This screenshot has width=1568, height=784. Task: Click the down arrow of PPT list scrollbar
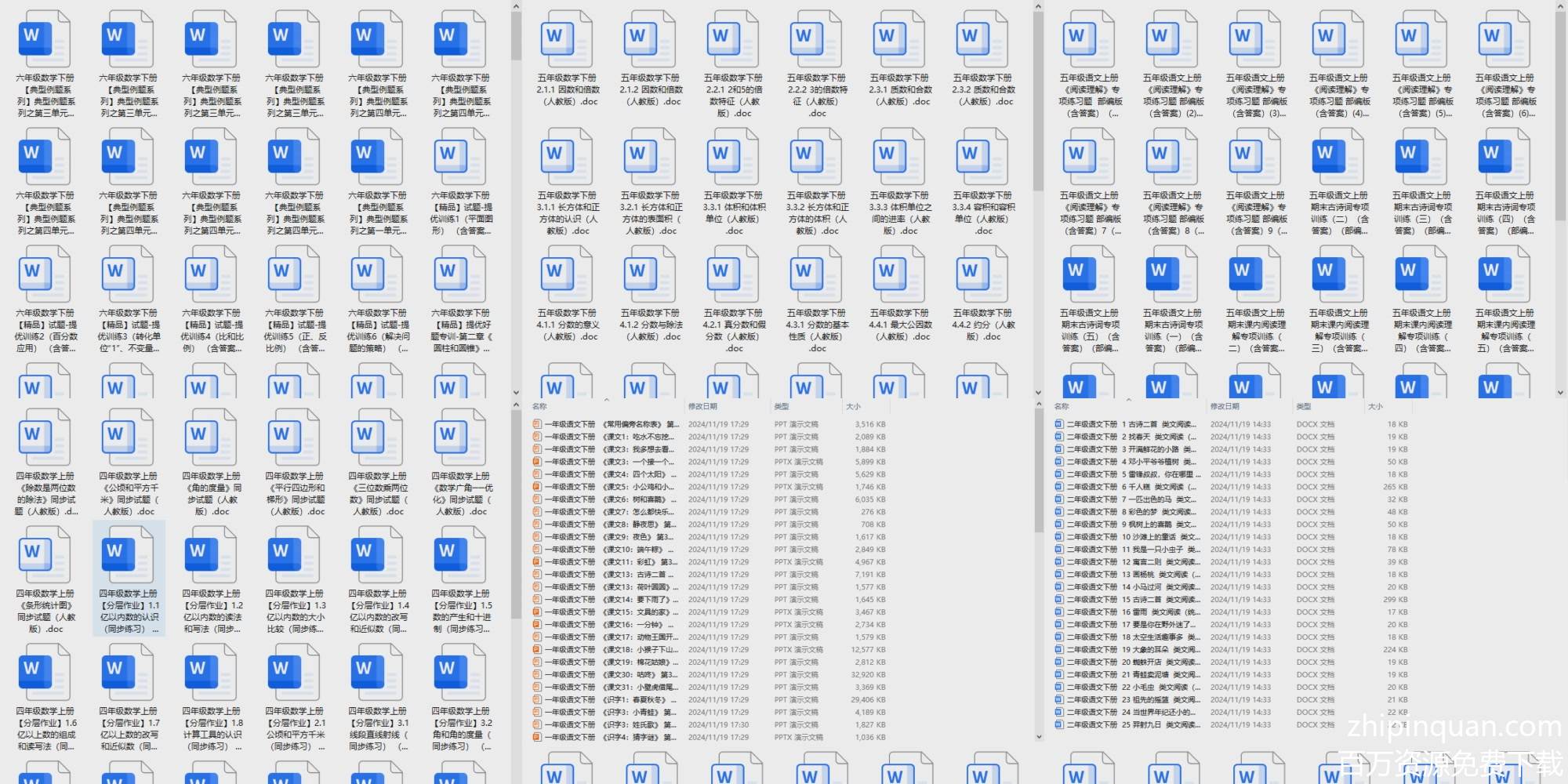click(1040, 737)
